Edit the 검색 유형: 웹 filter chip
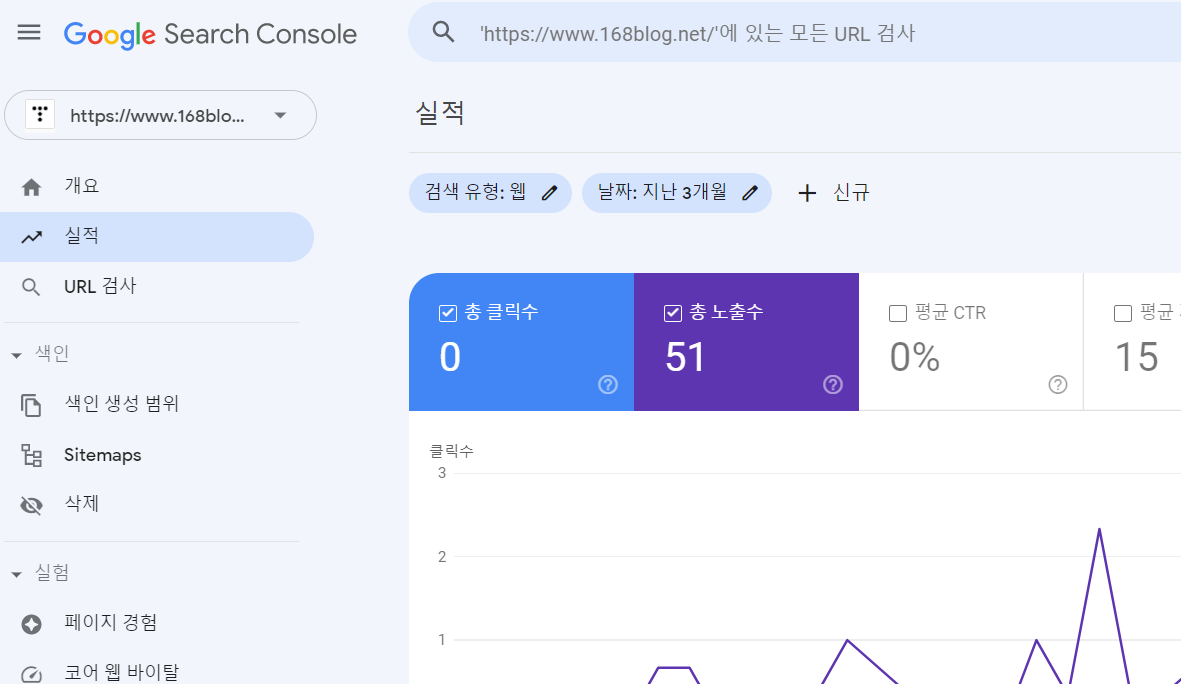The width and height of the screenshot is (1181, 684). [x=549, y=192]
